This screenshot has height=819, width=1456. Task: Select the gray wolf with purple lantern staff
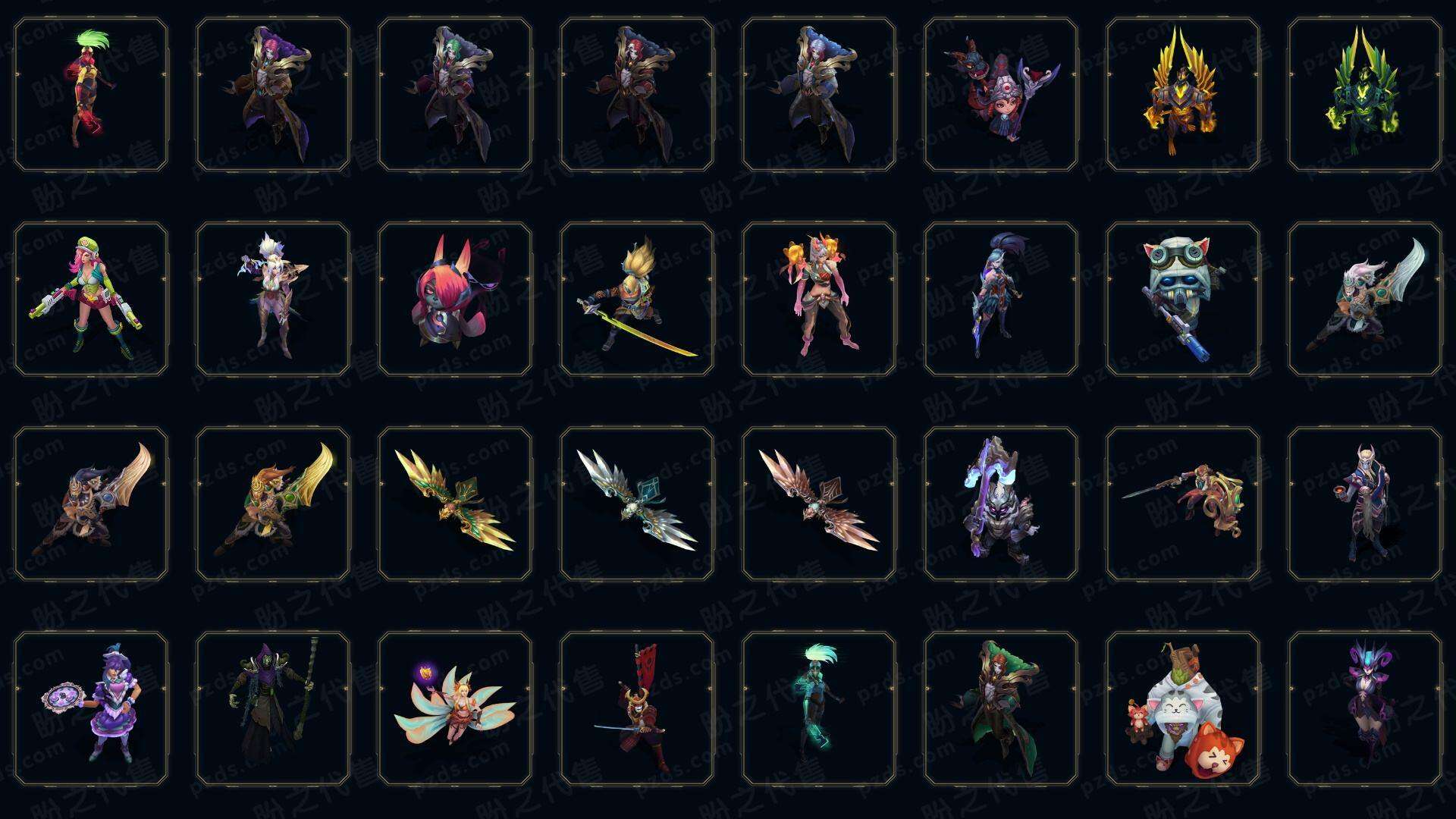point(1001,504)
